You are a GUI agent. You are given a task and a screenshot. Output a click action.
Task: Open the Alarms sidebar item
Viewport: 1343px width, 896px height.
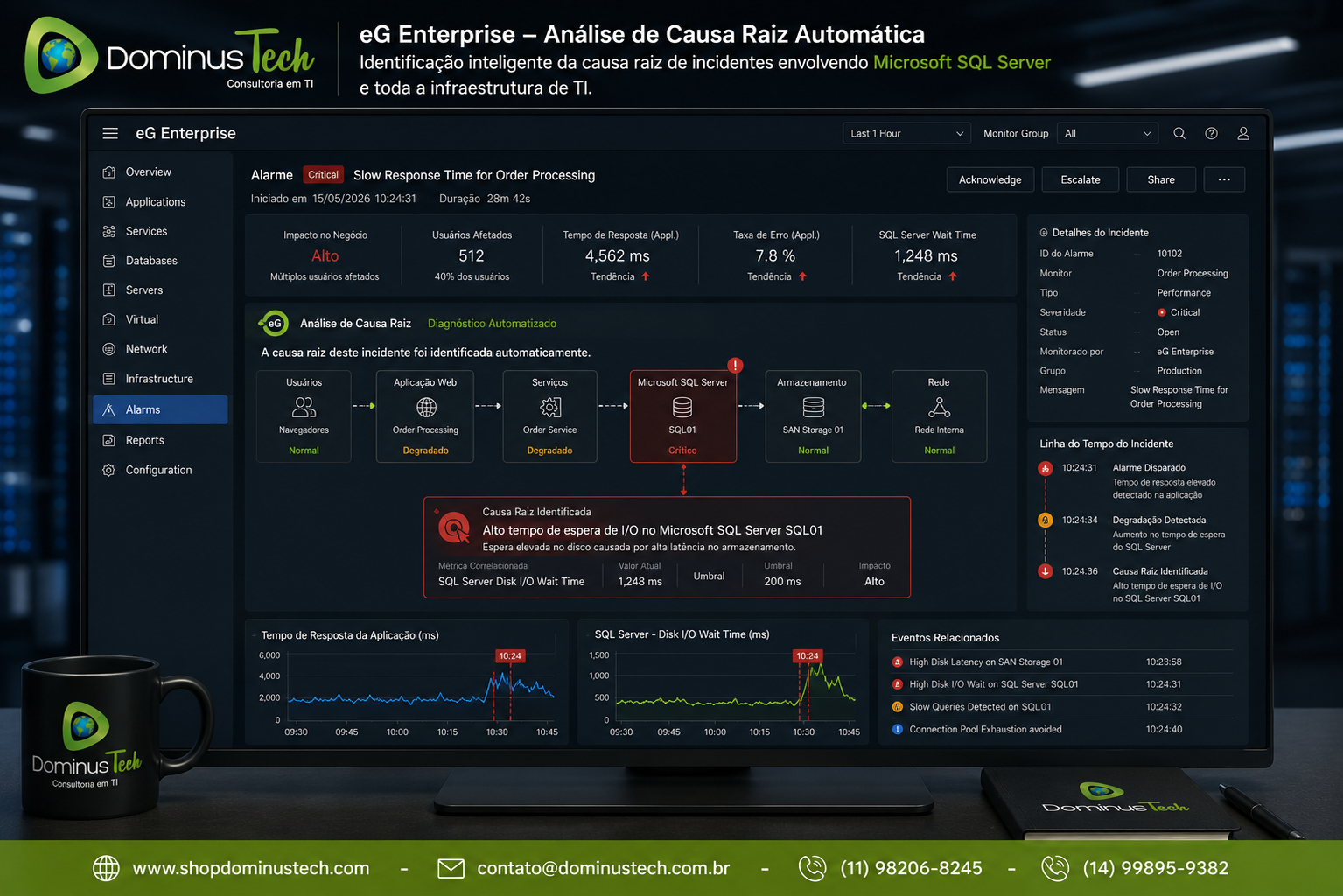pos(160,409)
